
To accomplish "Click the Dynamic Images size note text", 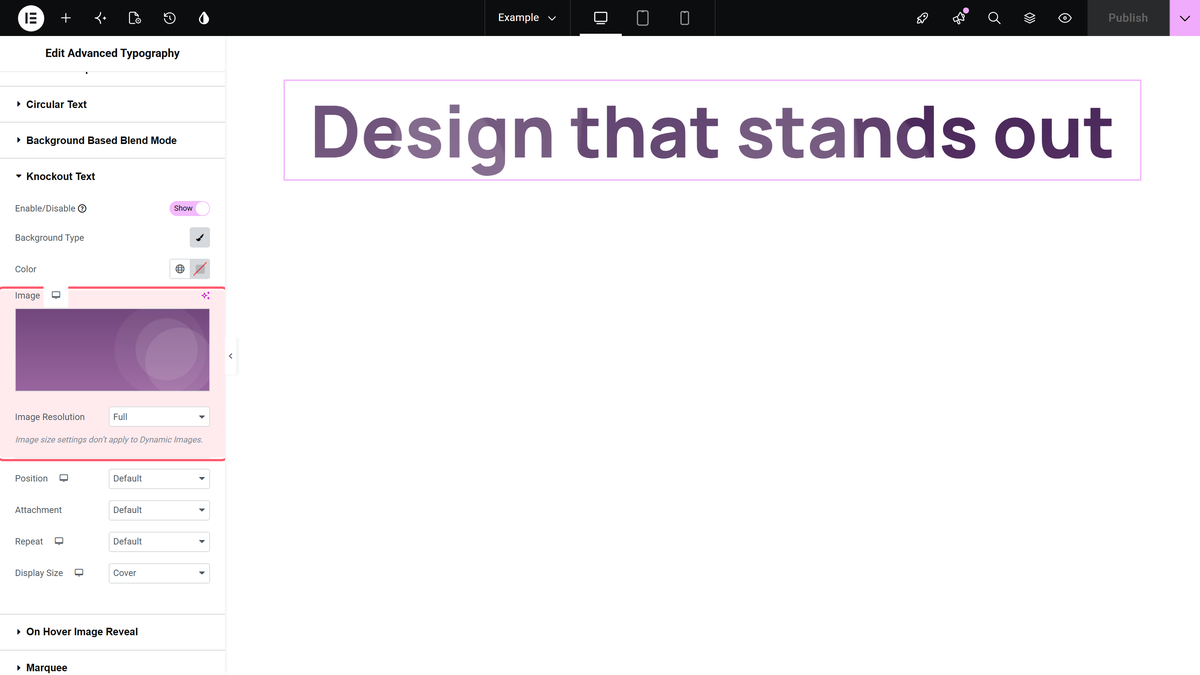I will [x=109, y=440].
